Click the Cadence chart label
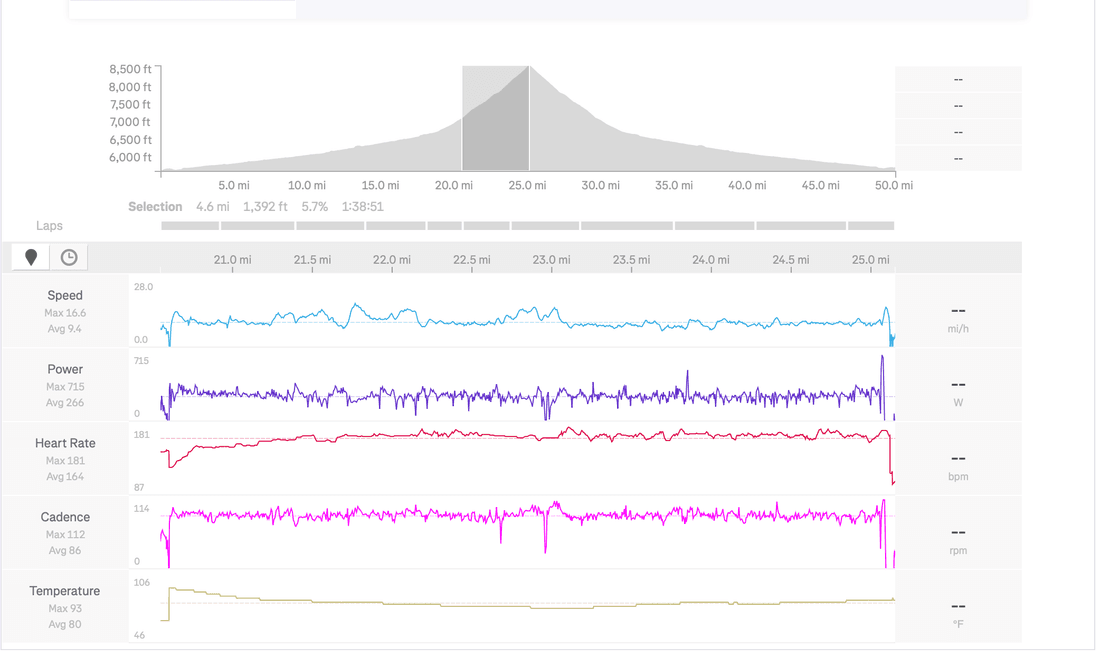This screenshot has height=651, width=1100. [x=65, y=517]
